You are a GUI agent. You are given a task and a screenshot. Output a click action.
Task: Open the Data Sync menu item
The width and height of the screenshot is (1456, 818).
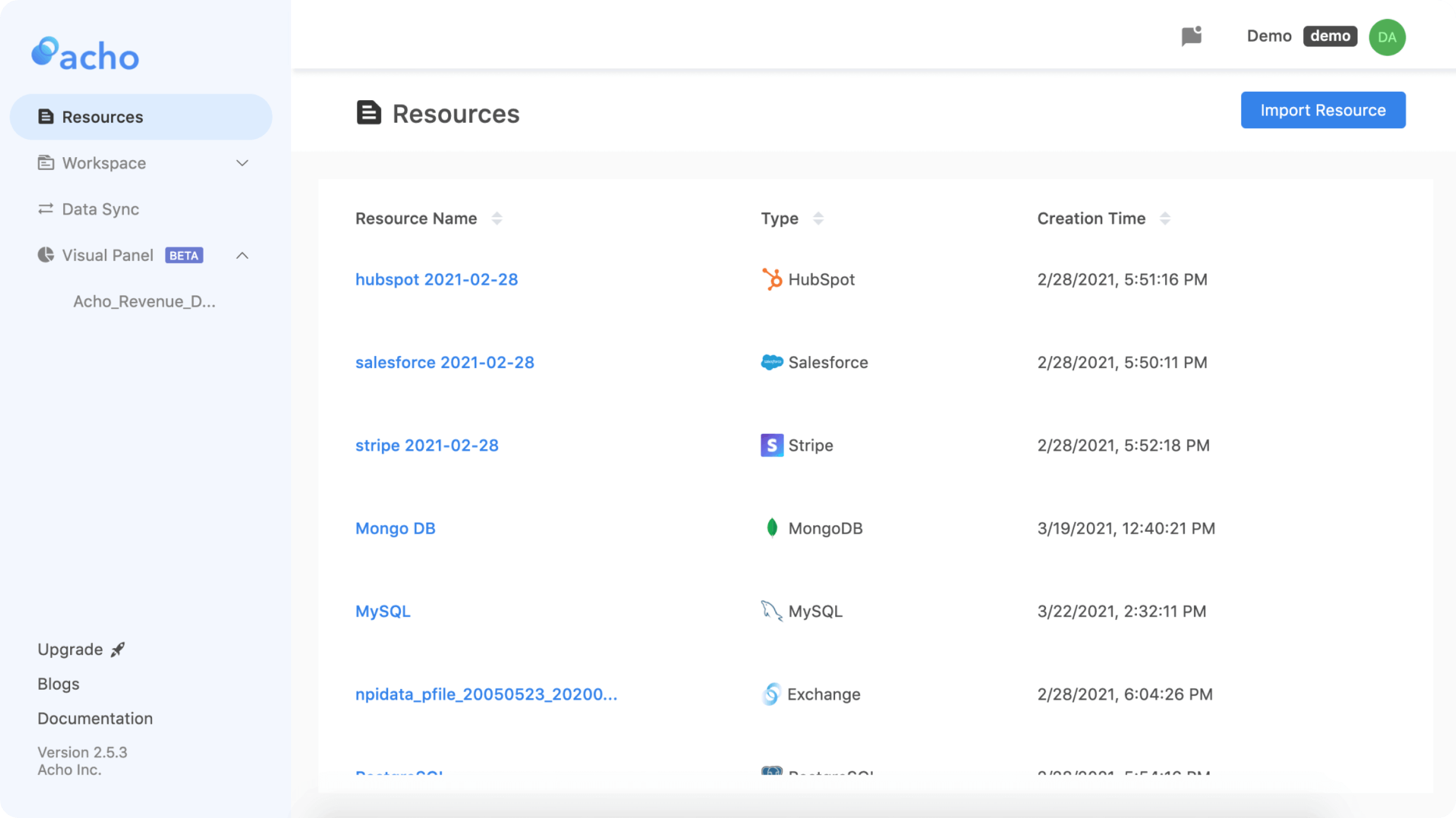point(141,209)
